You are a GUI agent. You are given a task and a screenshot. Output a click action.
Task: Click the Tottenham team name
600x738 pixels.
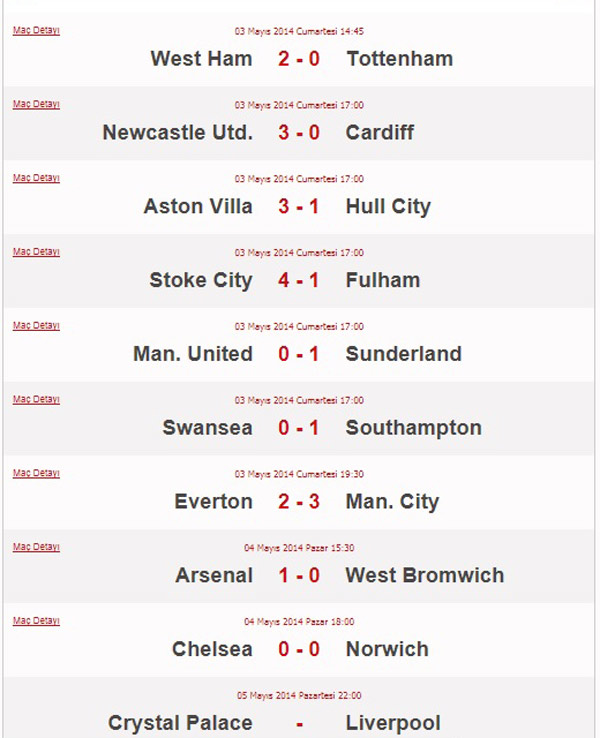(400, 59)
